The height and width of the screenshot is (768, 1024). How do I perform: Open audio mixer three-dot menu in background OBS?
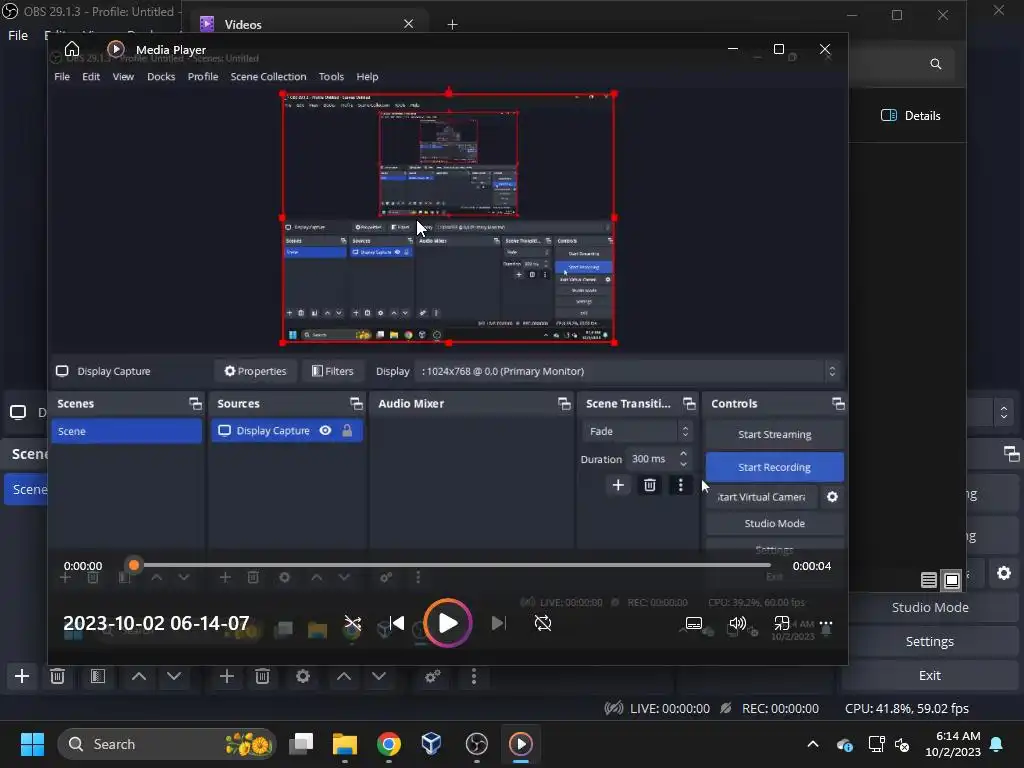(474, 677)
